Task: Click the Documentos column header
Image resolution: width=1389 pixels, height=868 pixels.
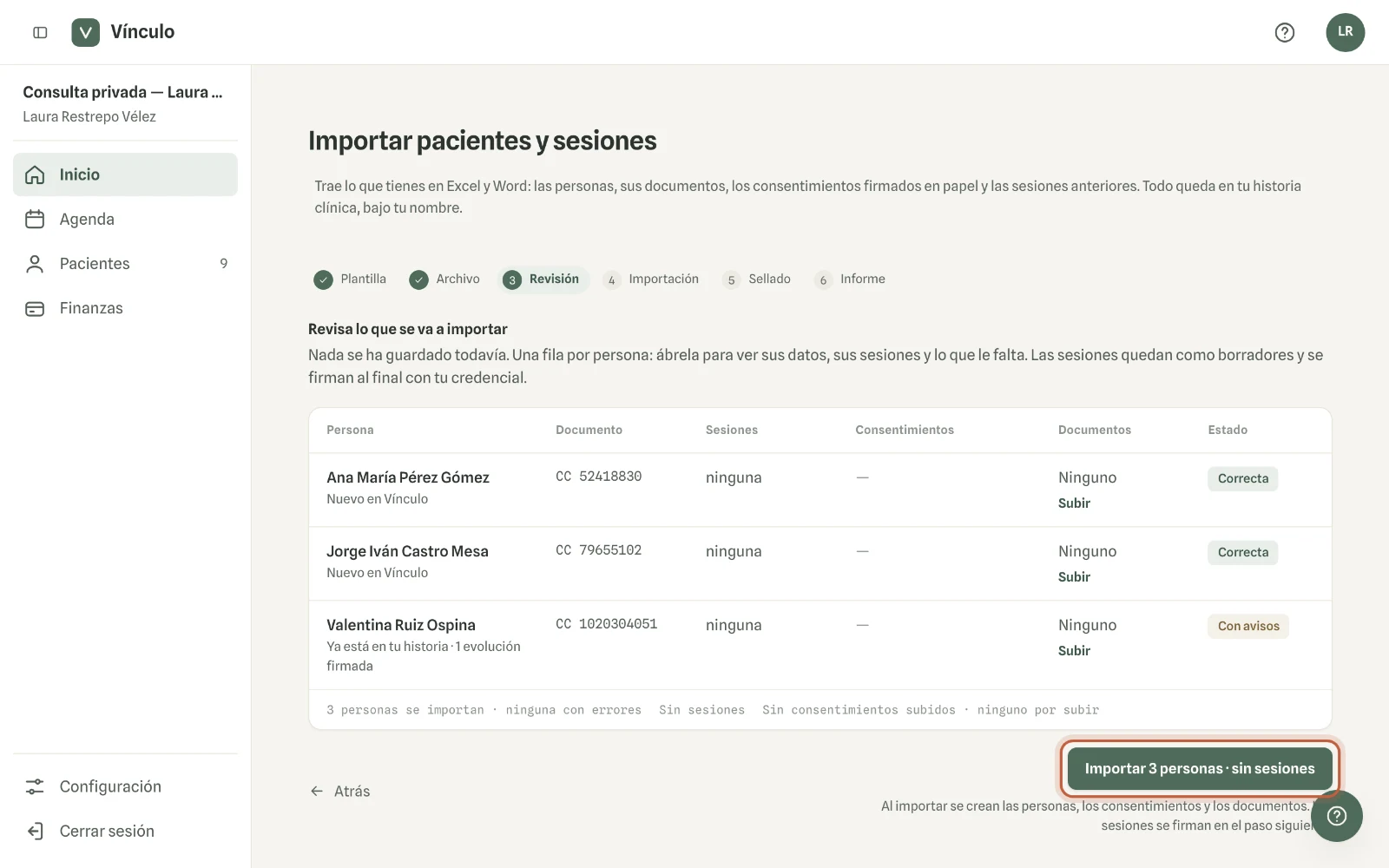Action: click(1095, 430)
